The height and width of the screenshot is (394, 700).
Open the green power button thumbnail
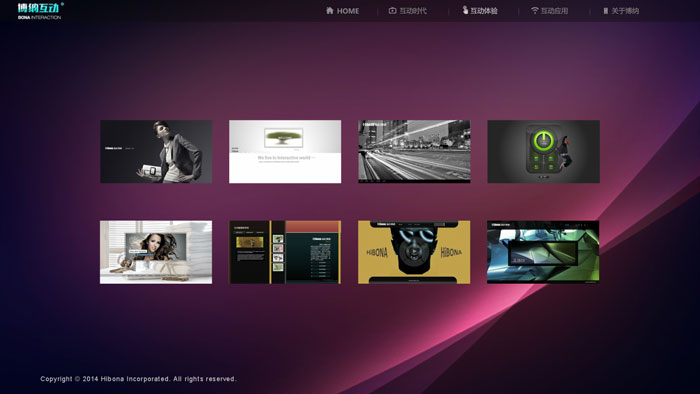coord(543,151)
